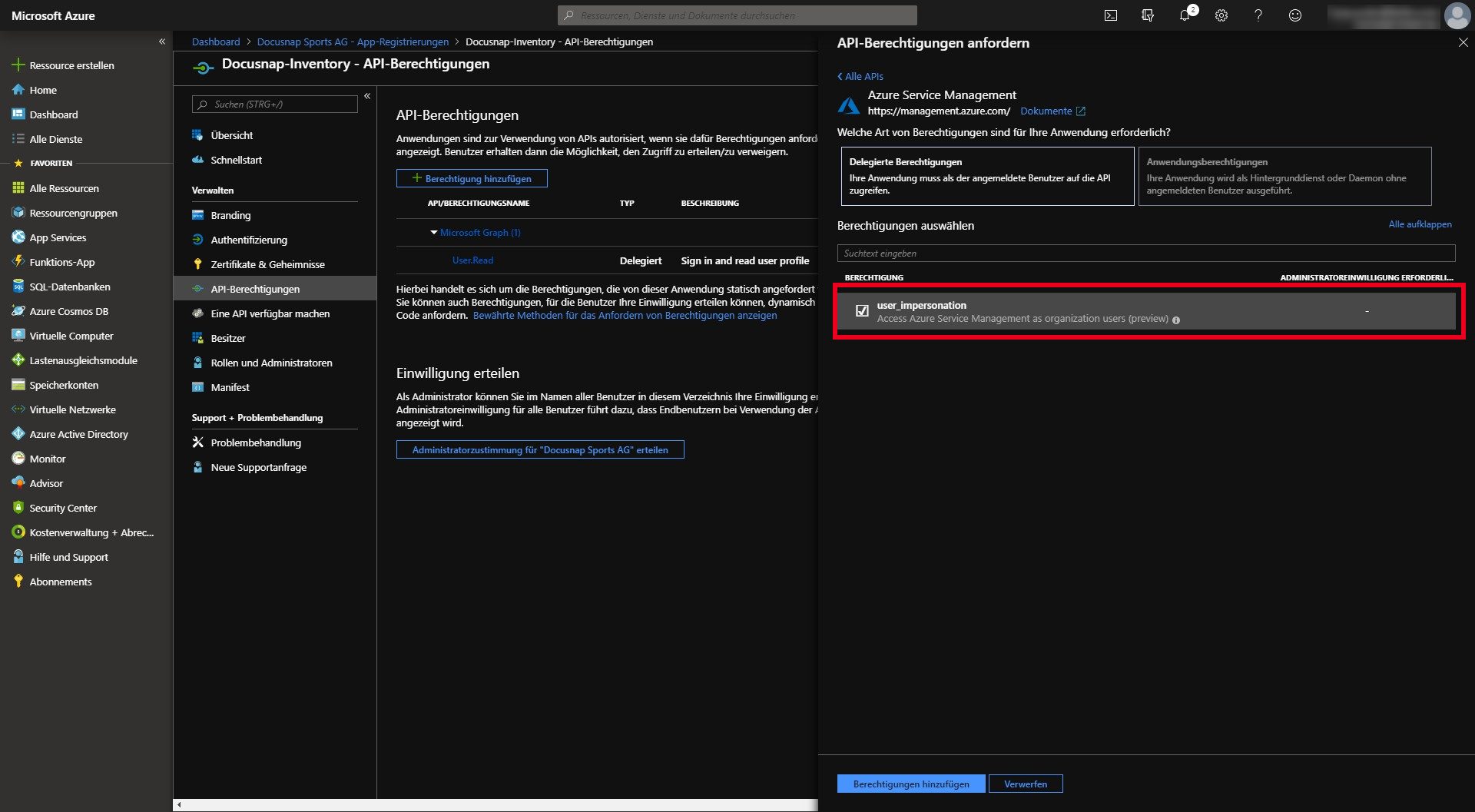Open Alle Dienste list
Screen dimensions: 1475x812
[55, 139]
